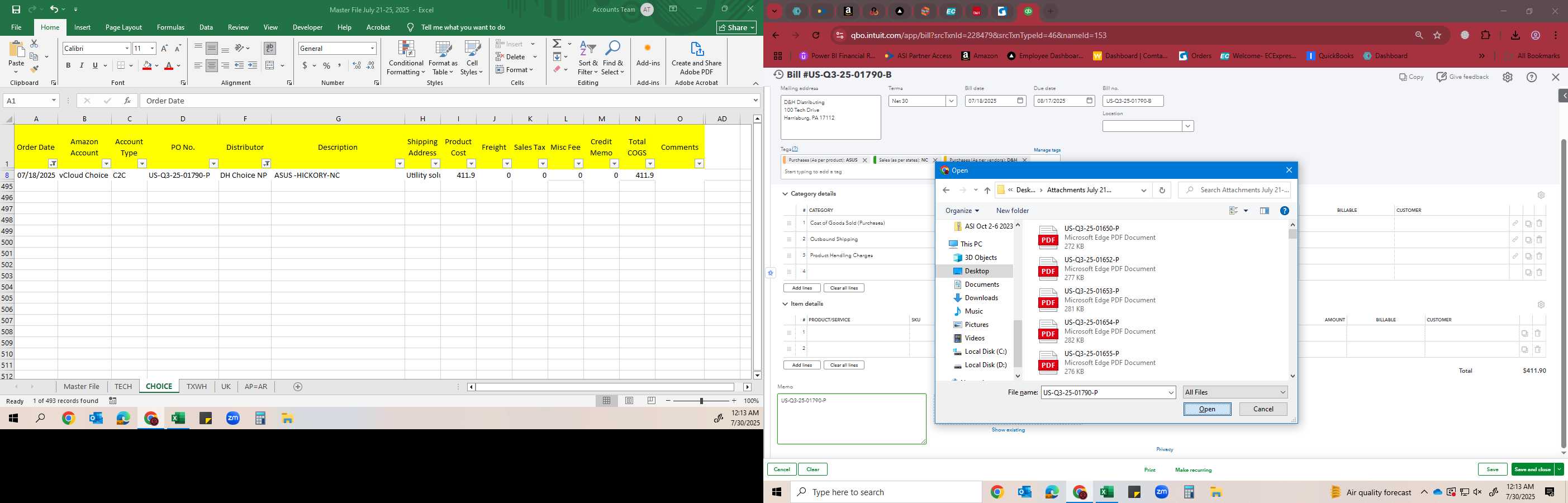1568x503 pixels.
Task: Toggle Middle Align in Excel ribbon
Action: pos(211,48)
